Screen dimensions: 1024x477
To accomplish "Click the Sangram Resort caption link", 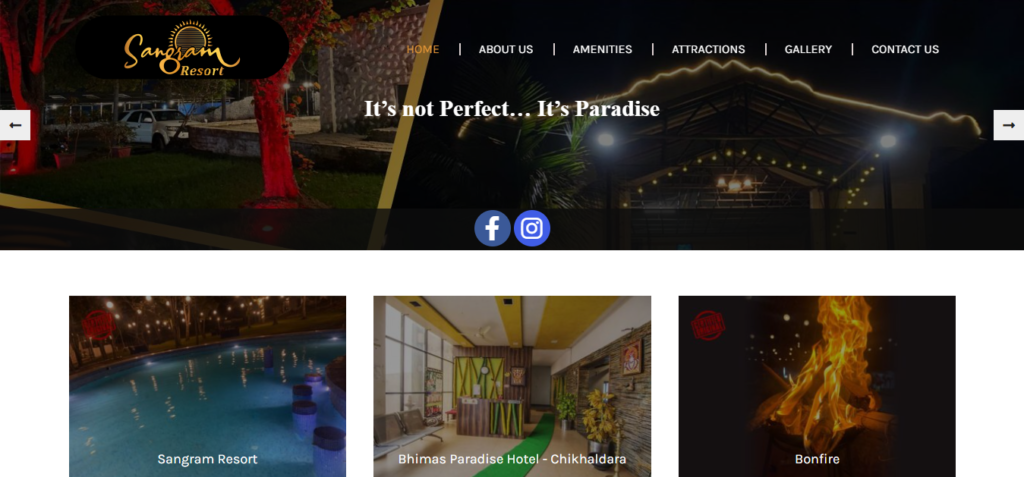I will [x=207, y=459].
